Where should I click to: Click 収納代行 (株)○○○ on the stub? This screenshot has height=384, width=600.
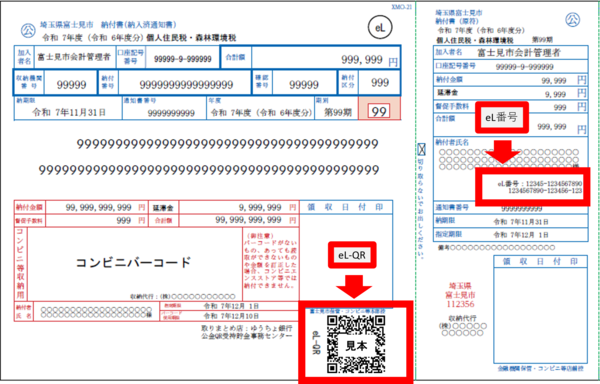tap(462, 326)
